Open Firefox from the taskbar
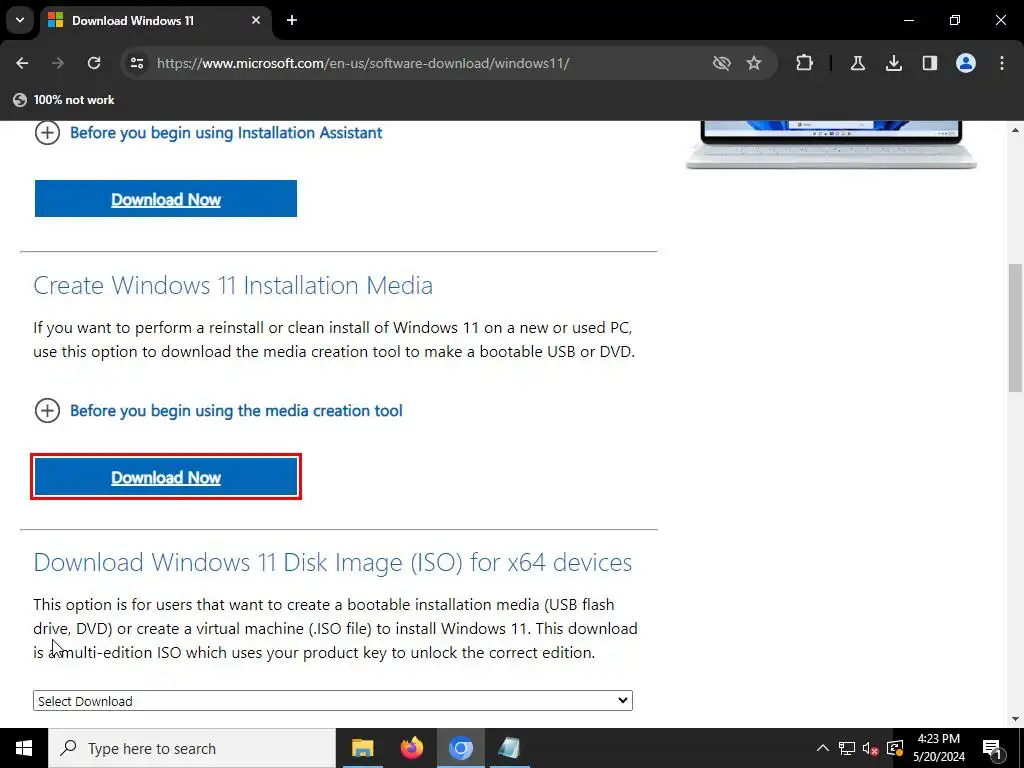The image size is (1024, 768). pyautogui.click(x=411, y=748)
